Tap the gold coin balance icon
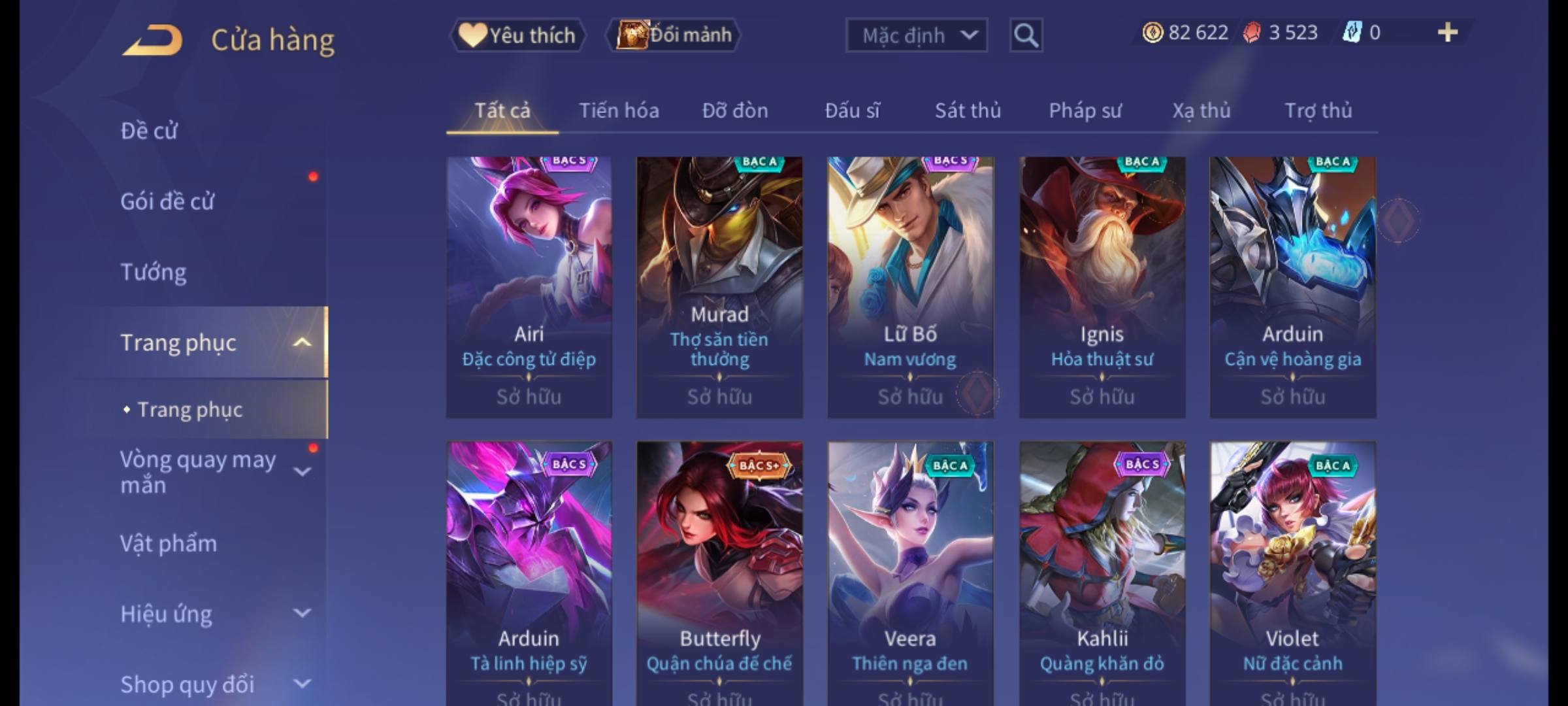Image resolution: width=1568 pixels, height=706 pixels. pyautogui.click(x=1152, y=33)
